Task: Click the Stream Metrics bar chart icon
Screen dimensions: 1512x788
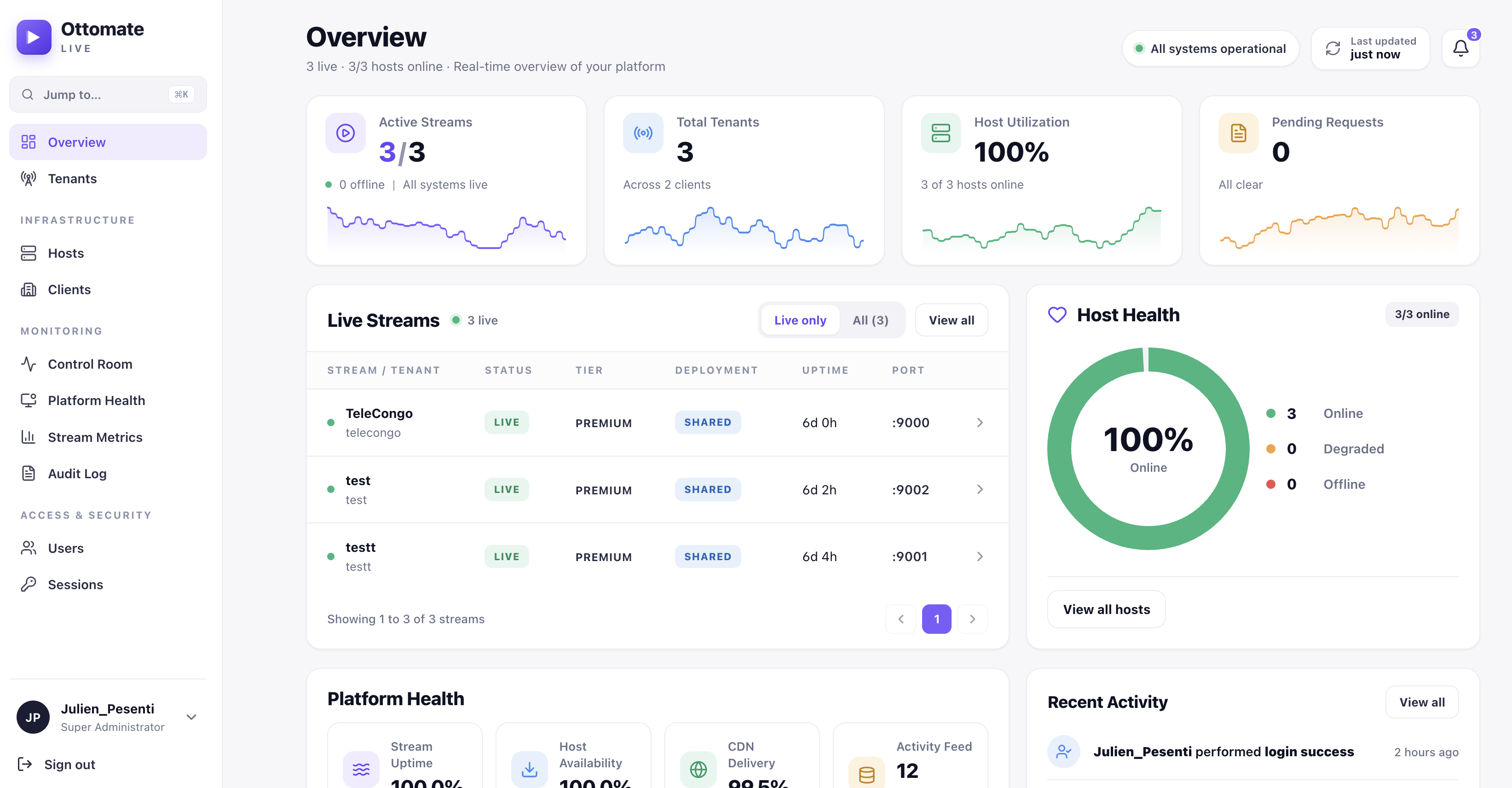Action: point(28,437)
